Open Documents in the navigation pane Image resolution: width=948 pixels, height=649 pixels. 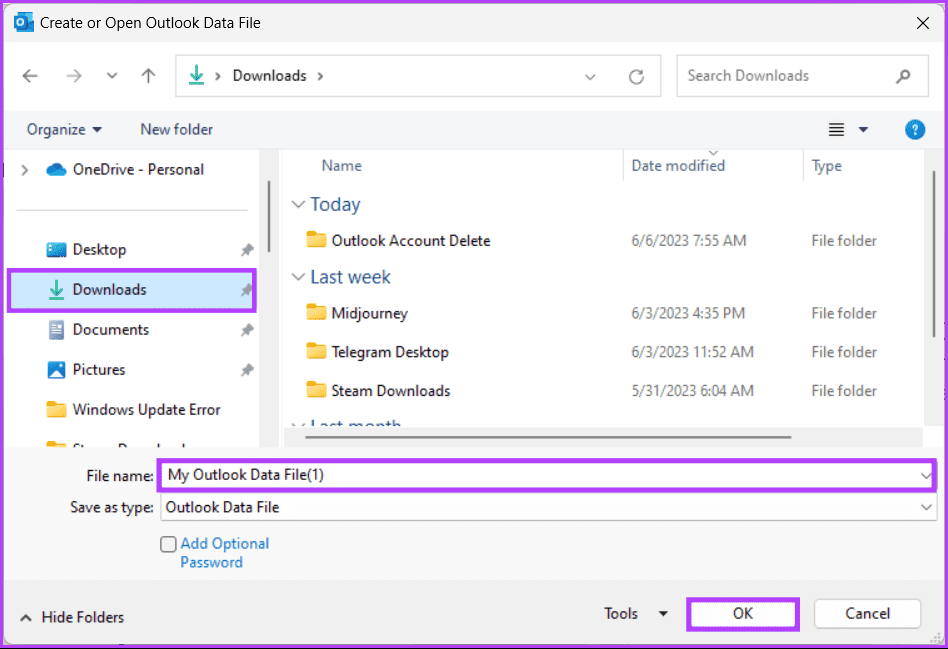[98, 330]
